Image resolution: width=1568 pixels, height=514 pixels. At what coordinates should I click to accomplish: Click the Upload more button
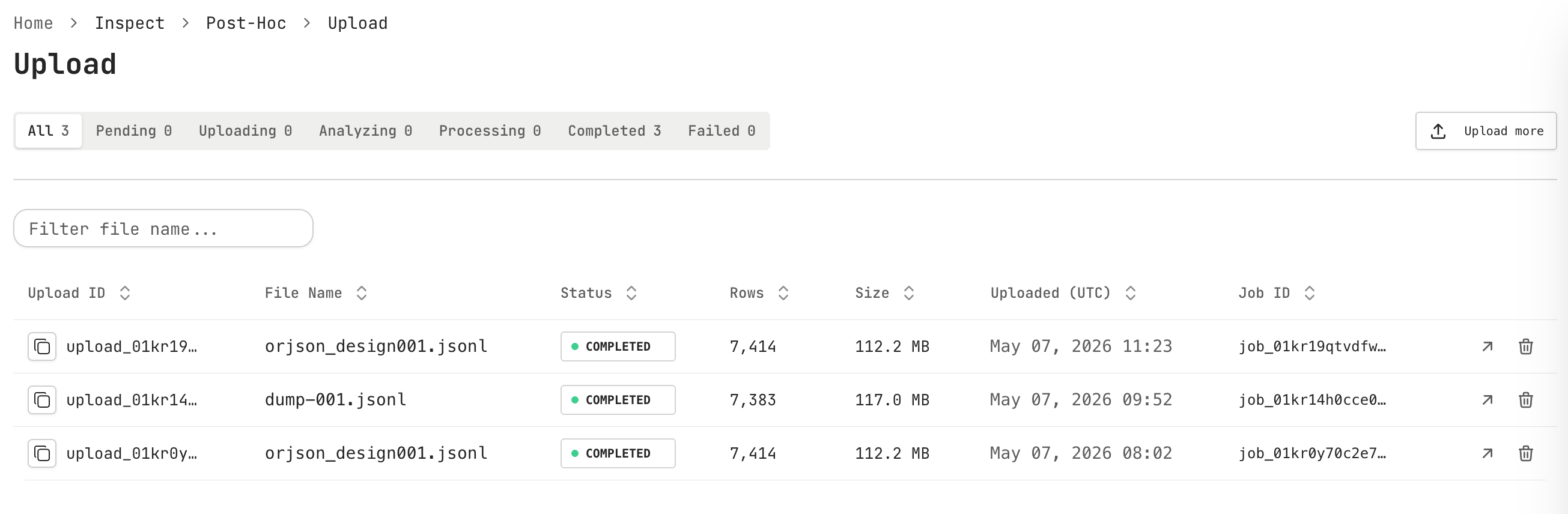tap(1486, 131)
